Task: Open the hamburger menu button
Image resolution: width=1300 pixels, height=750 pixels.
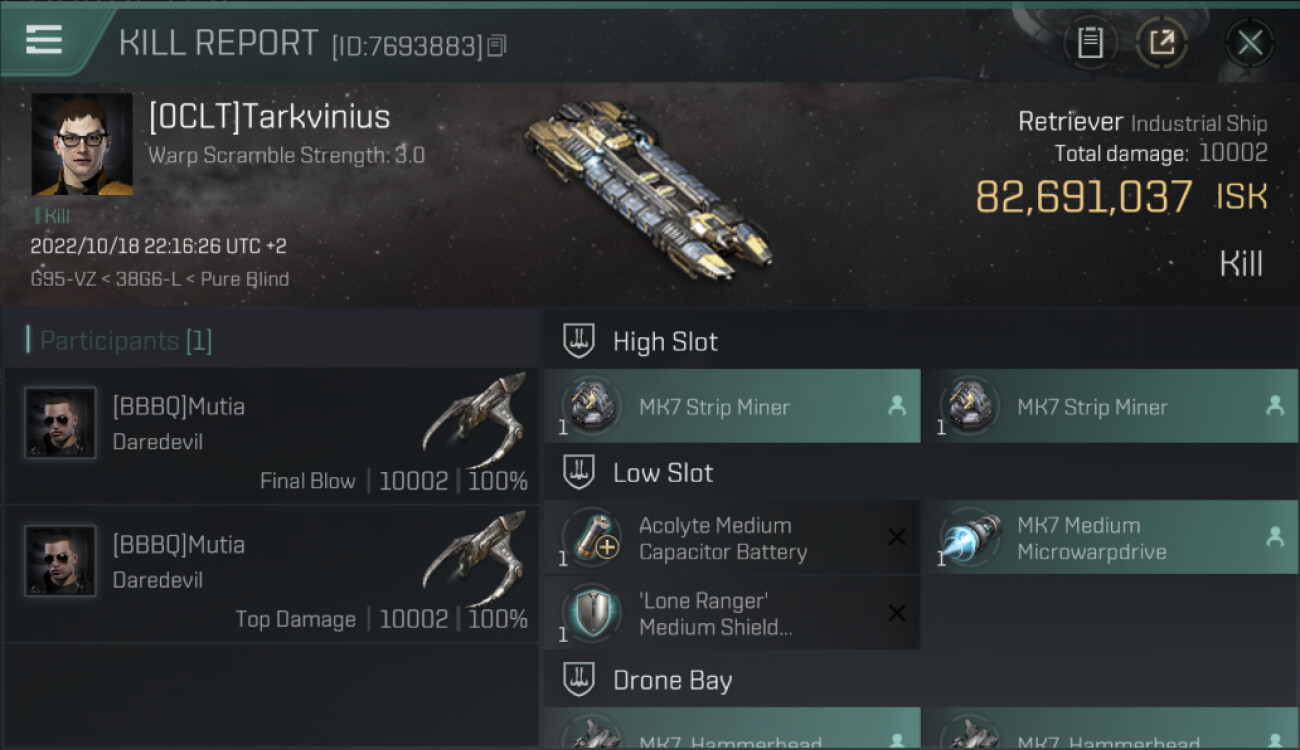Action: point(44,40)
